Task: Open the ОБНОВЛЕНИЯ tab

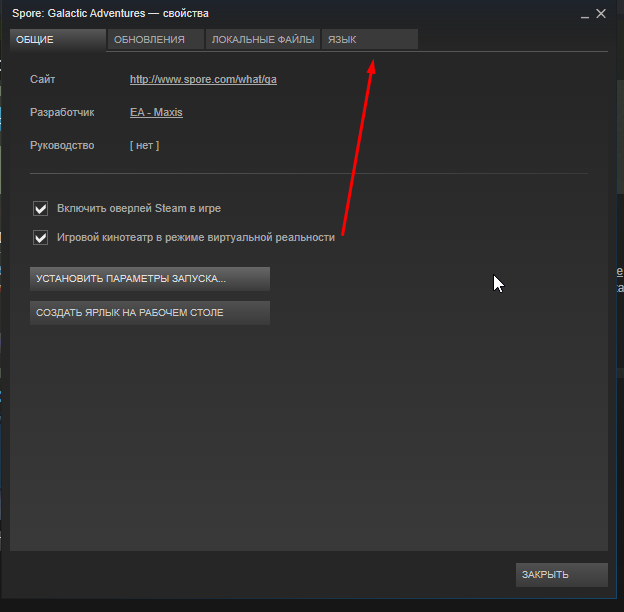Action: pyautogui.click(x=156, y=39)
